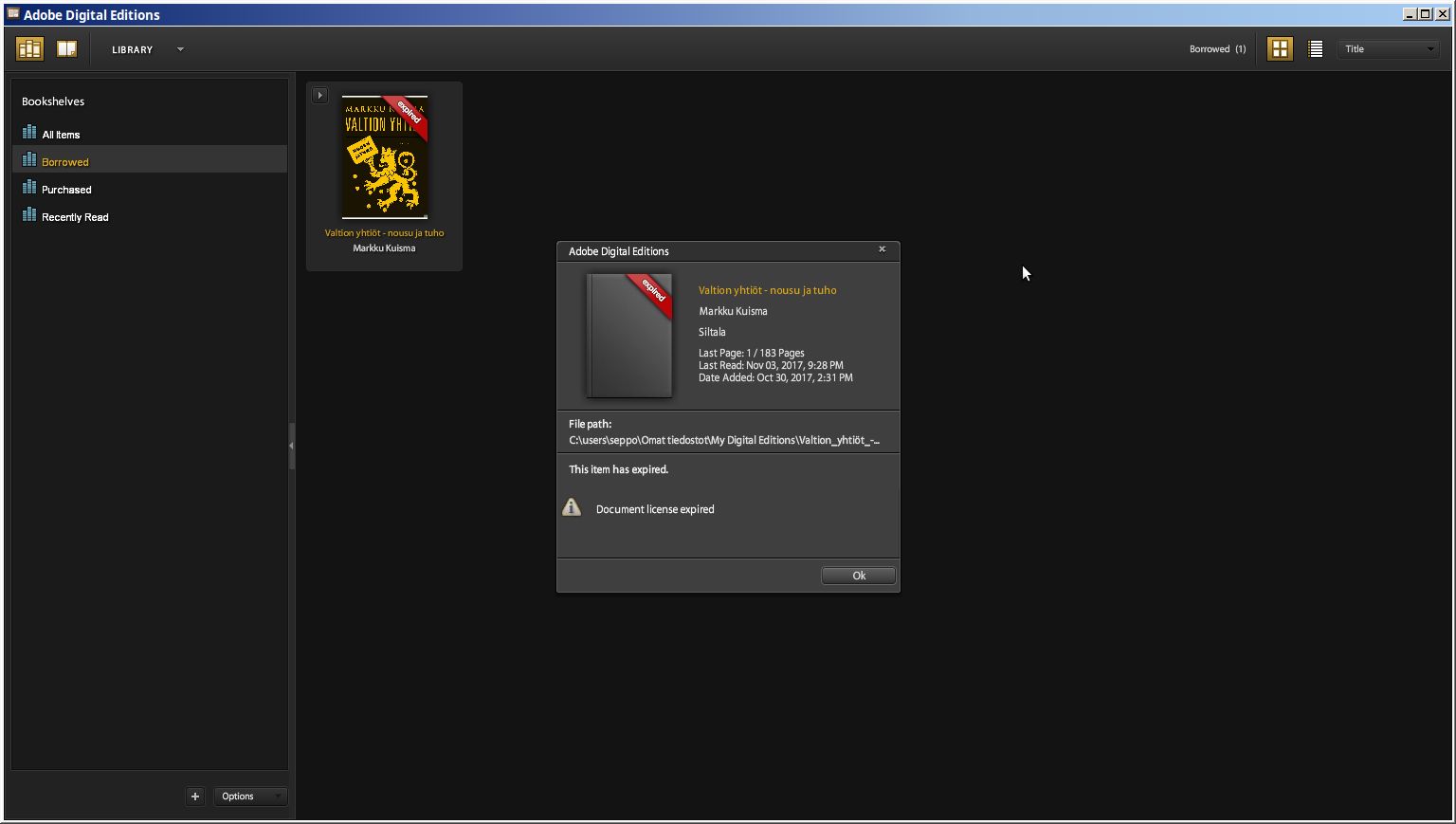Viewport: 1456px width, 824px height.
Task: Open book options arrow on thumbnail
Action: tap(320, 95)
